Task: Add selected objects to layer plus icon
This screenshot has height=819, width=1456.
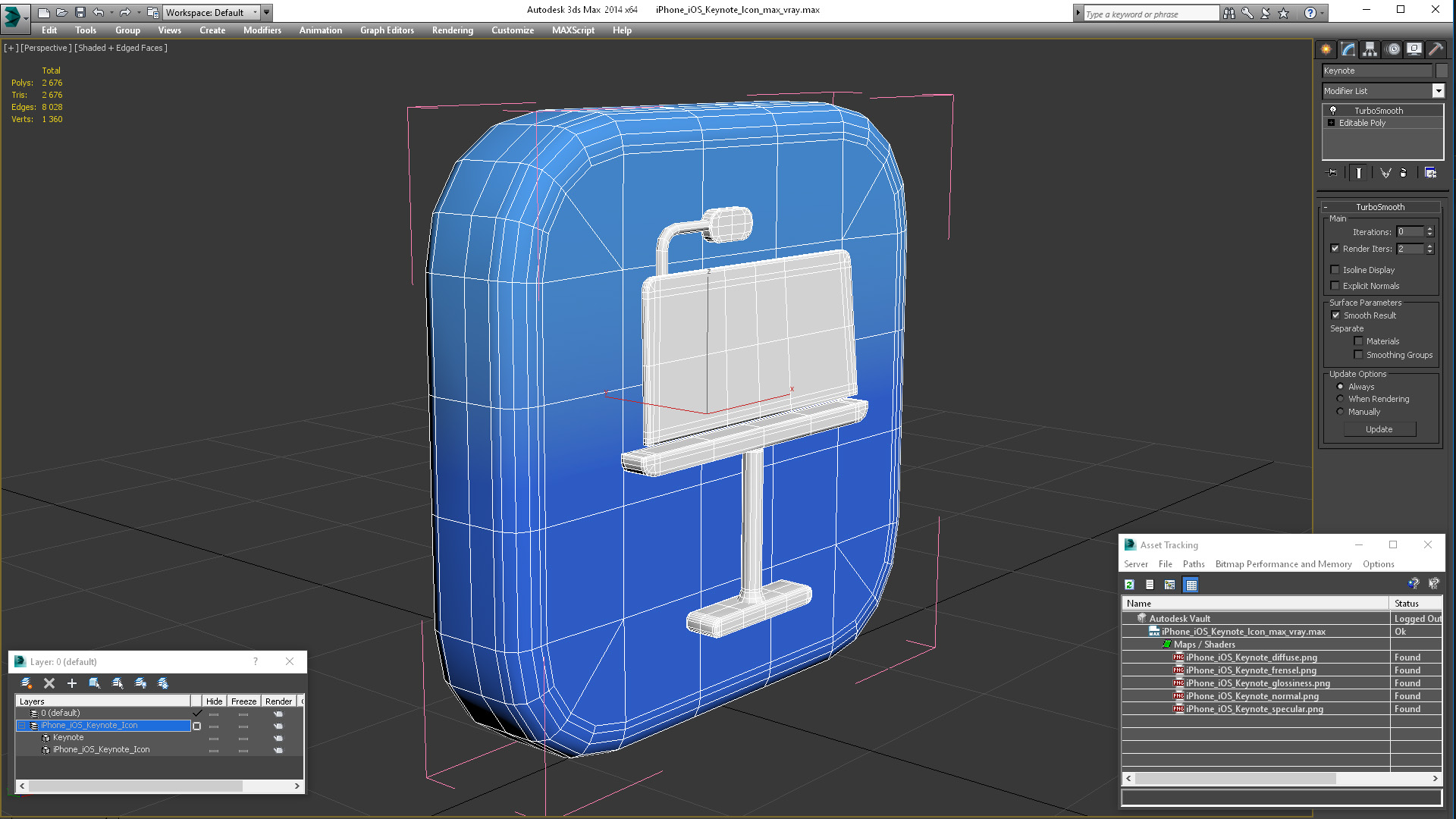Action: (x=72, y=683)
